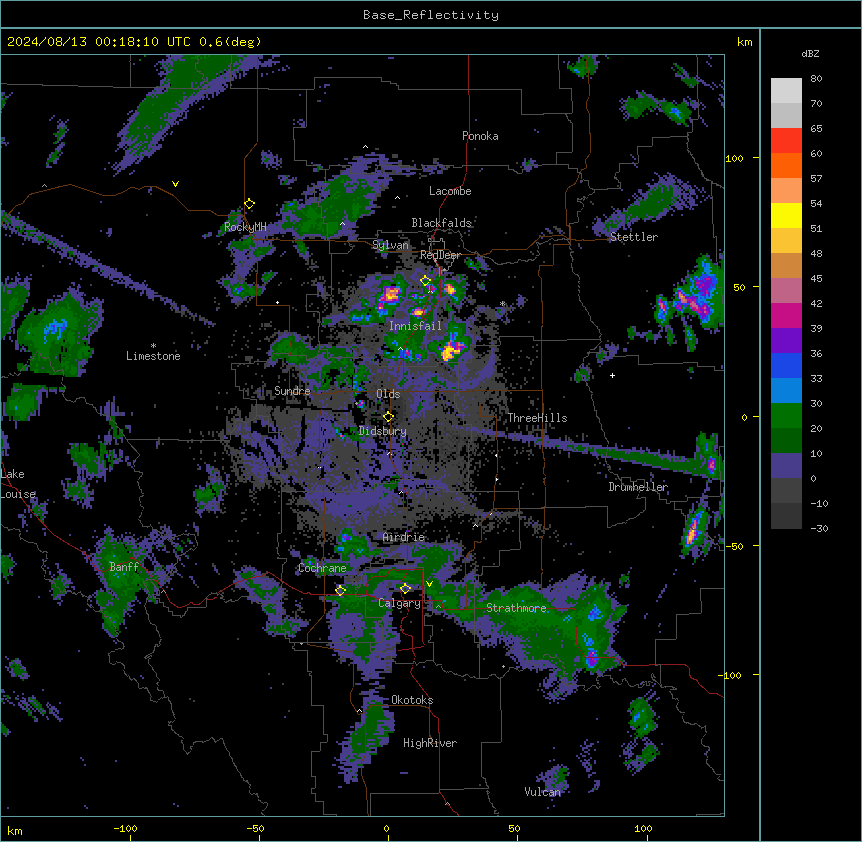Screen dimensions: 862x842
Task: Select the bright yellow 51–54 dBZ swatch
Action: (x=786, y=215)
